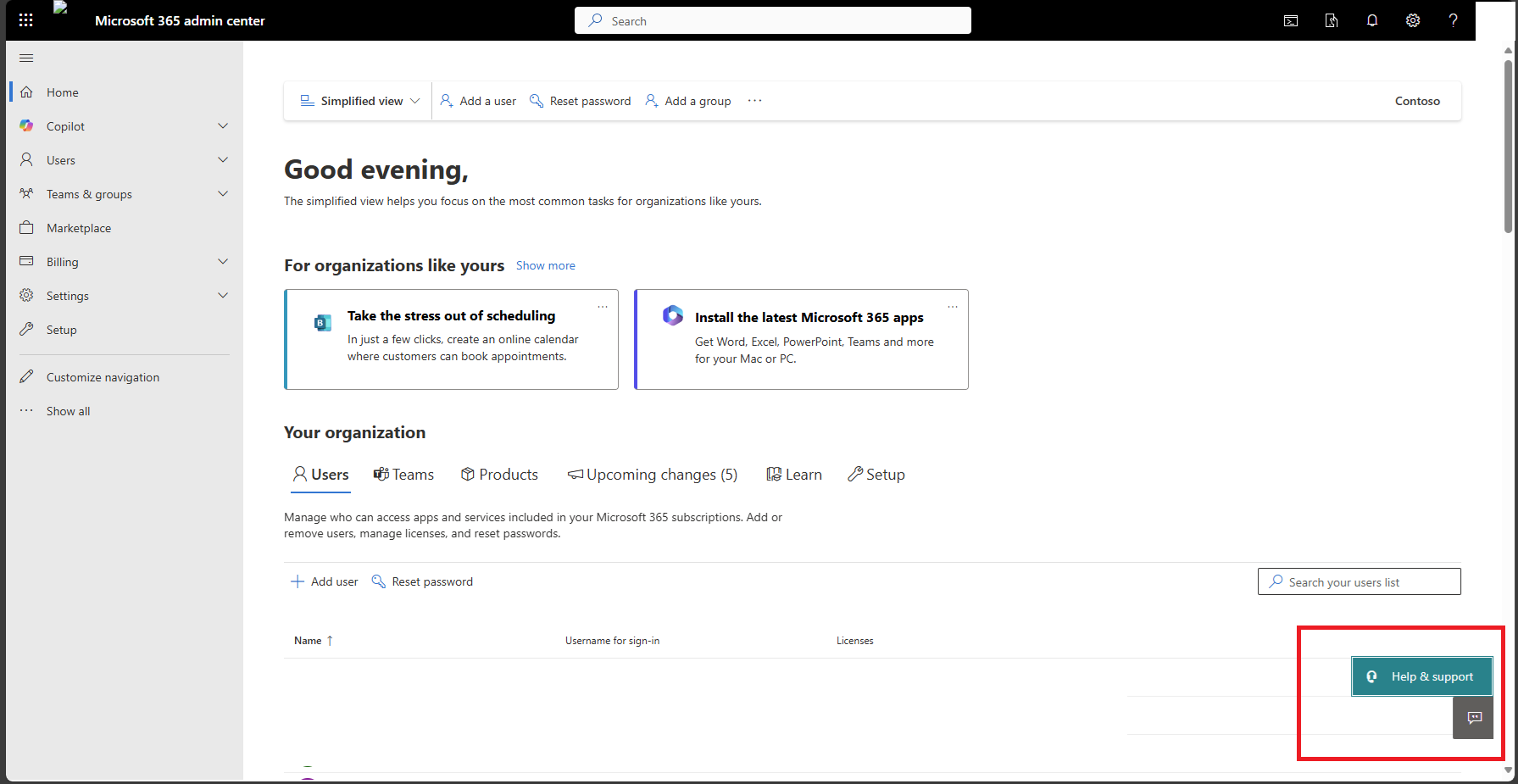The width and height of the screenshot is (1518, 784).
Task: Click the Licenses column header
Action: (854, 641)
